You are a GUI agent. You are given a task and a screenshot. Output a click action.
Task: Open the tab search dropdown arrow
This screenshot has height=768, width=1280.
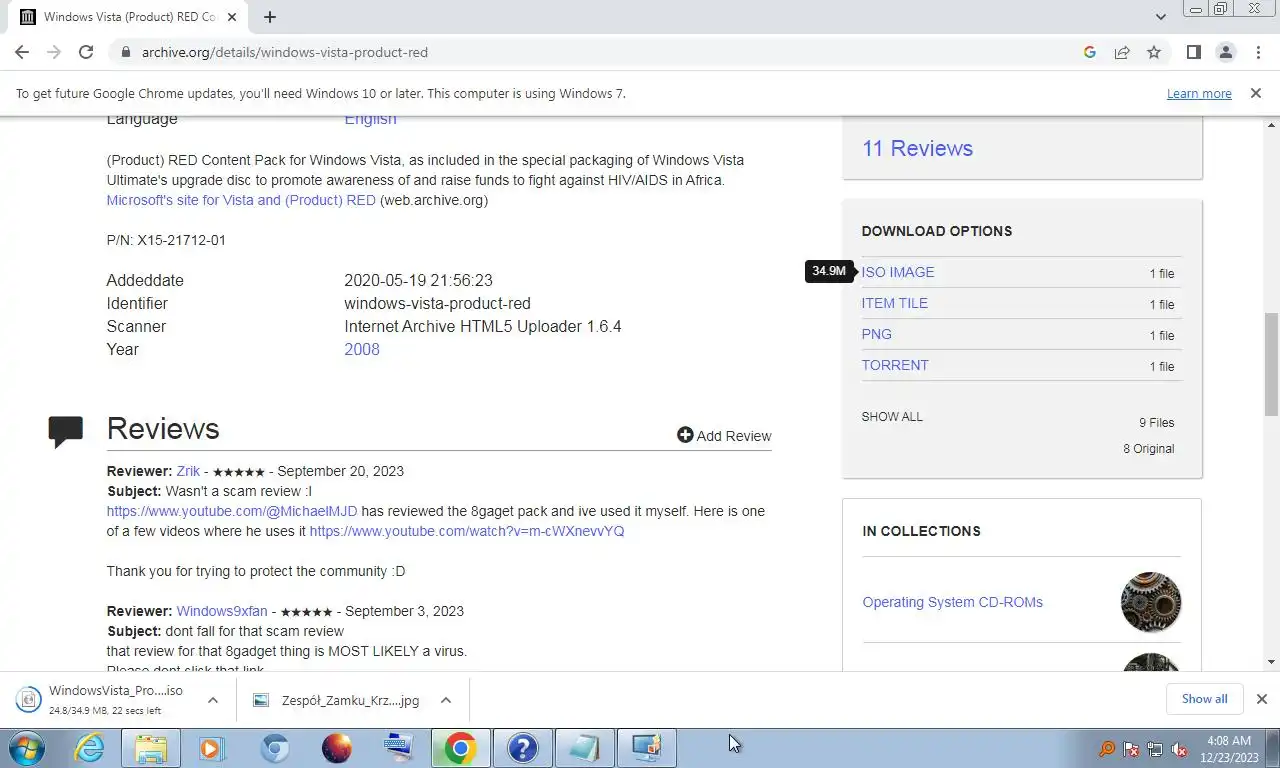tap(1160, 17)
